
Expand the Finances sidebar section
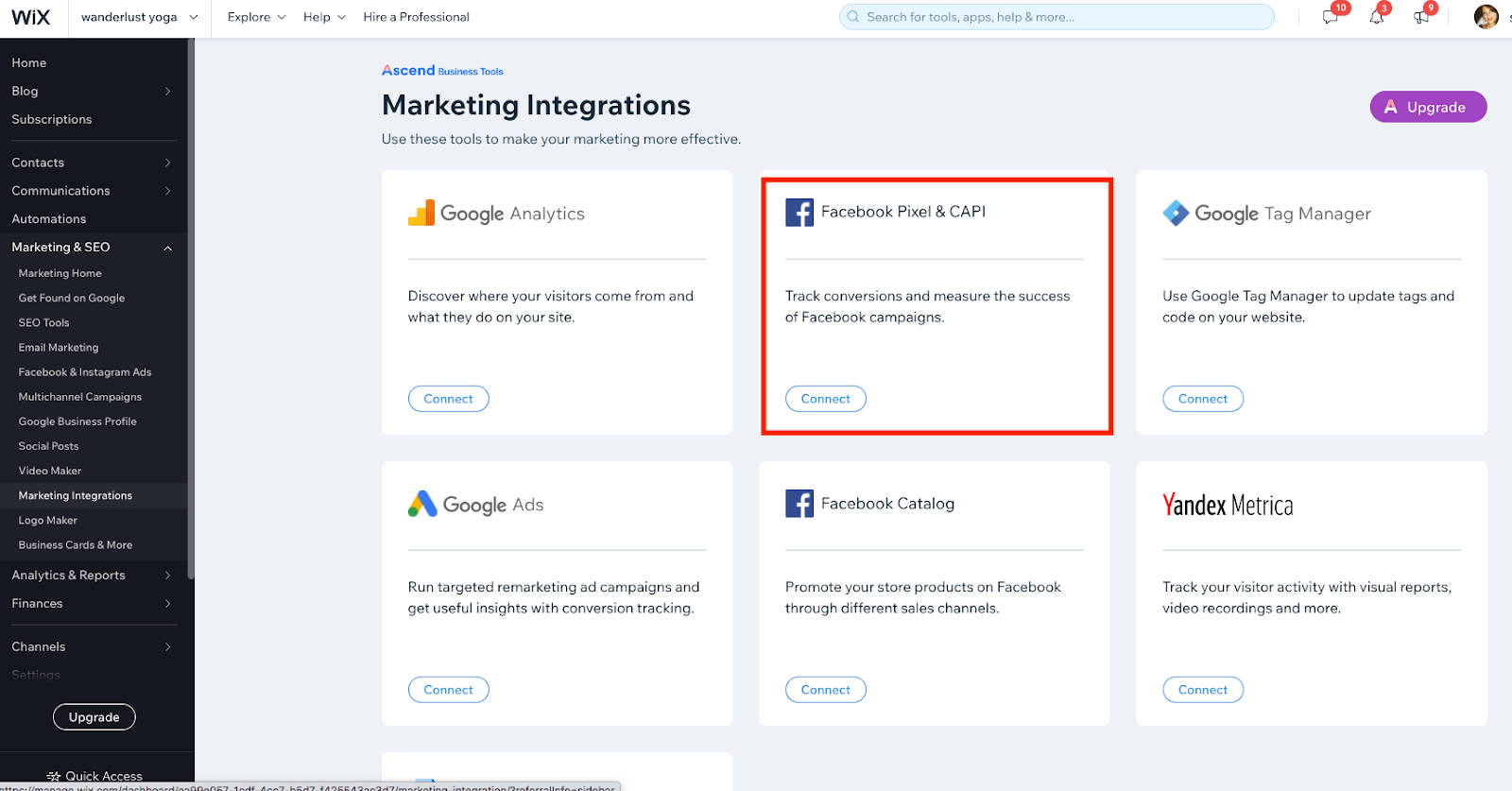coord(168,604)
